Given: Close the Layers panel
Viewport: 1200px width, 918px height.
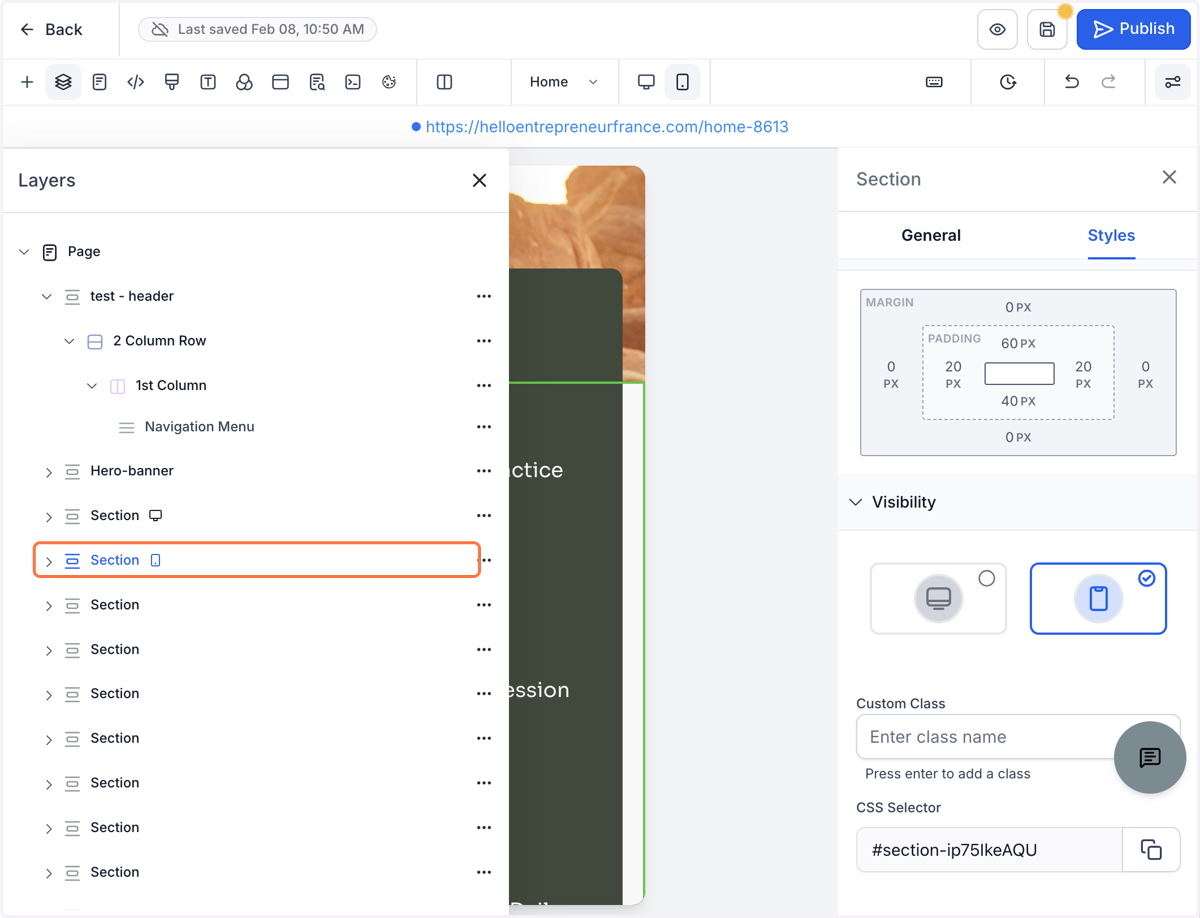Looking at the screenshot, I should [479, 180].
